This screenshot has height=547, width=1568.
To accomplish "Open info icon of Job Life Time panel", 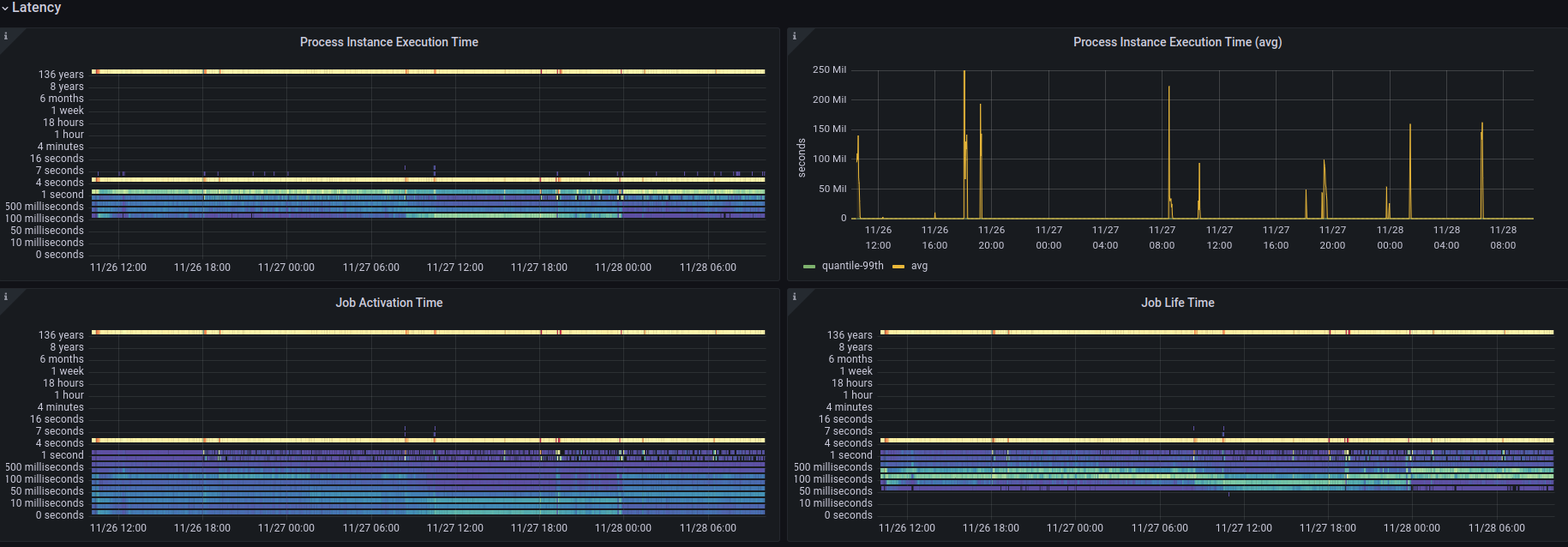I will [795, 297].
